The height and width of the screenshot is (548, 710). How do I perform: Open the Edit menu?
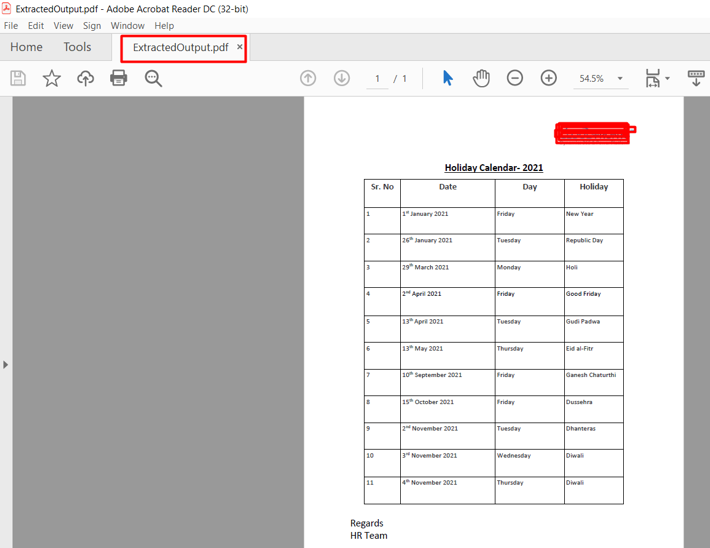click(x=36, y=26)
